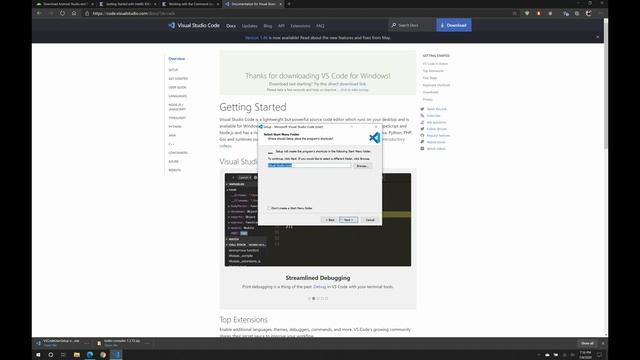Viewport: 640px width, 360px height.
Task: Click the blue Download button in header
Action: 453,25
